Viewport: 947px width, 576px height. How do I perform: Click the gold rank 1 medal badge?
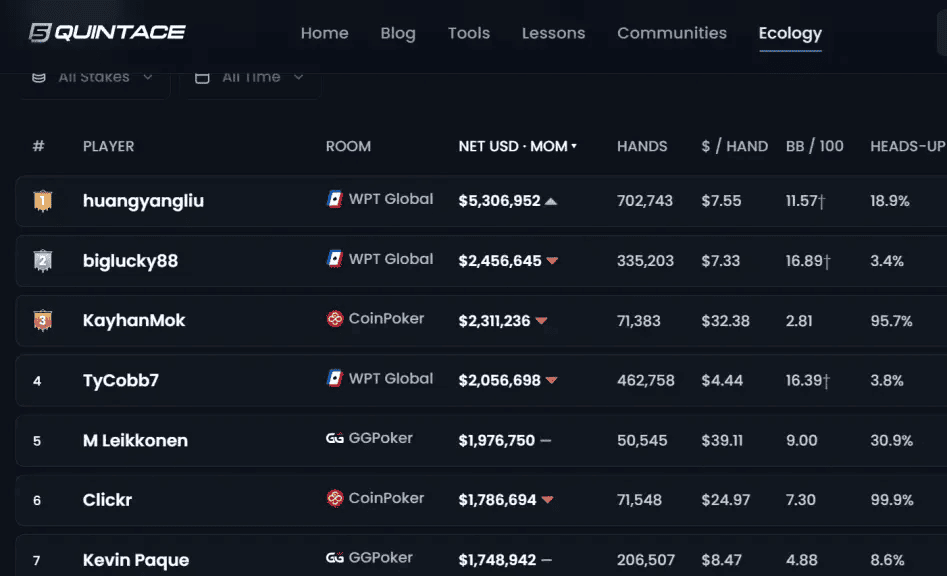(x=42, y=200)
